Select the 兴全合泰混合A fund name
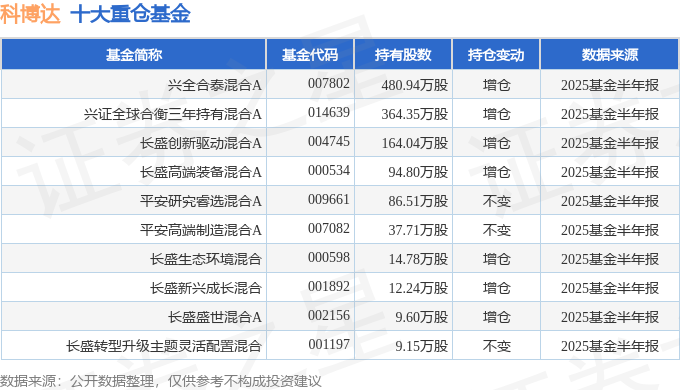Screen dimensions: 680x390 pyautogui.click(x=215, y=85)
